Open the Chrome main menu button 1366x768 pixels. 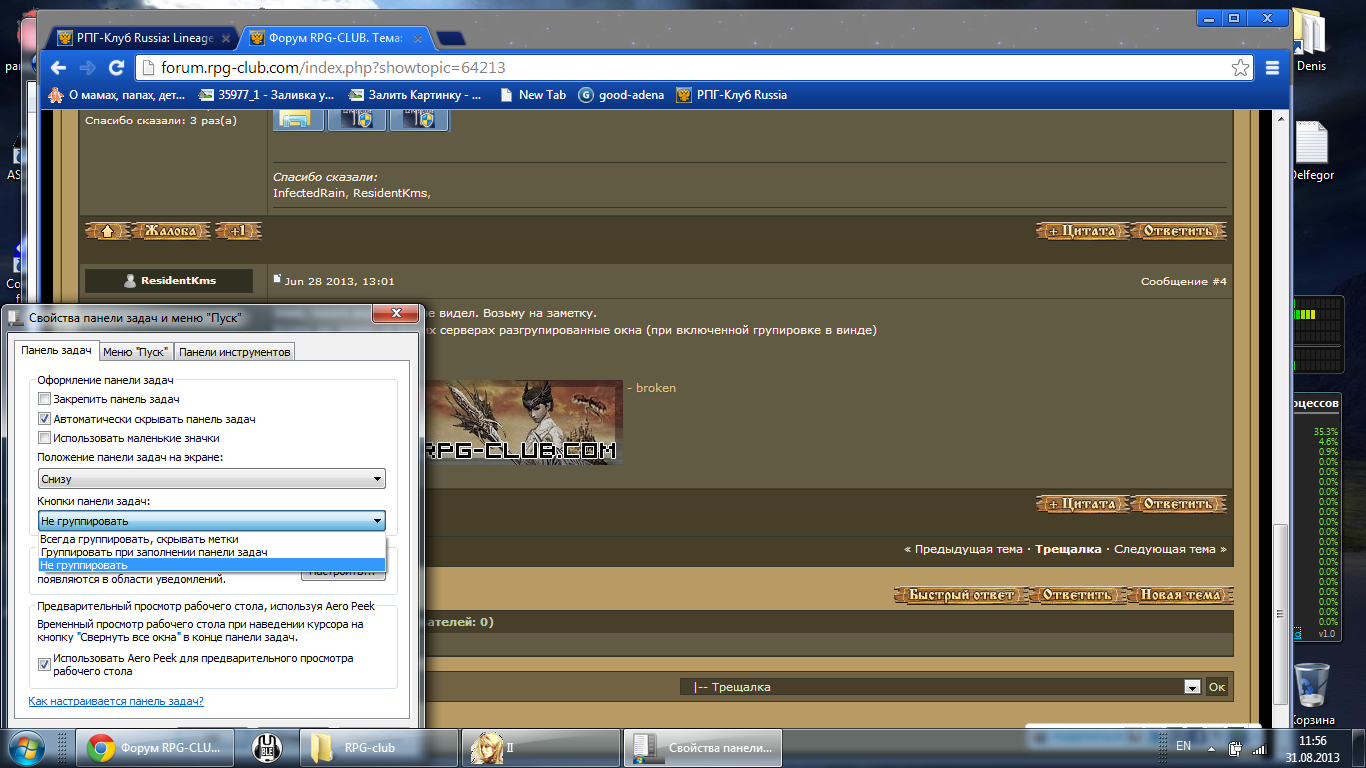click(x=1273, y=68)
